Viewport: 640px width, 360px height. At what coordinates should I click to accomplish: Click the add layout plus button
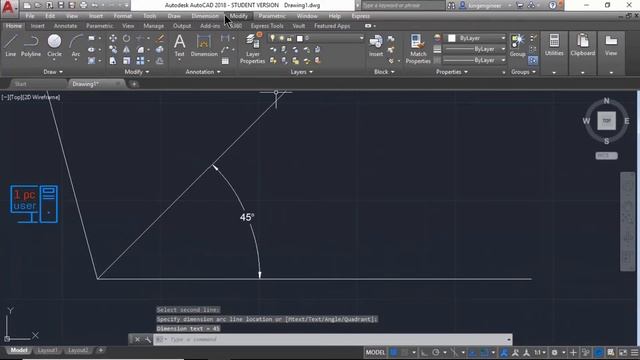coord(100,350)
